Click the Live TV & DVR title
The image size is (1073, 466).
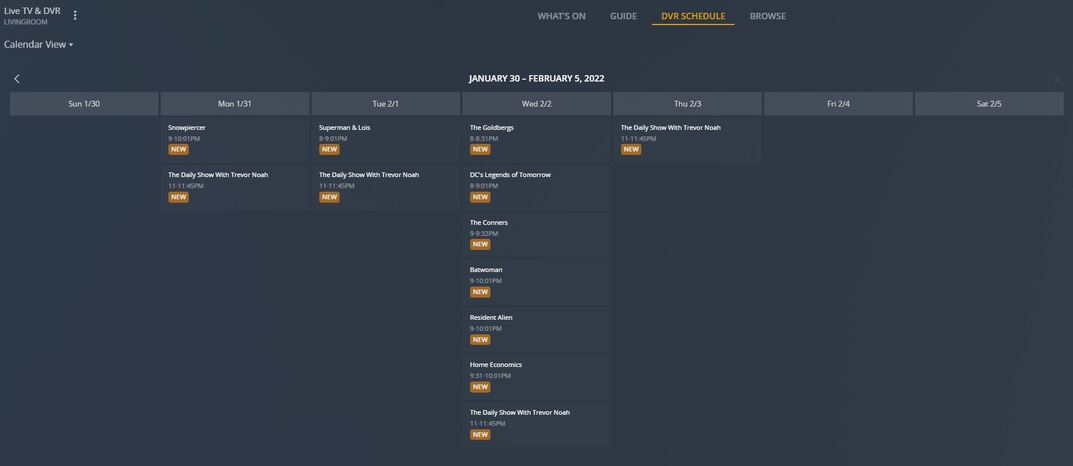coord(32,10)
